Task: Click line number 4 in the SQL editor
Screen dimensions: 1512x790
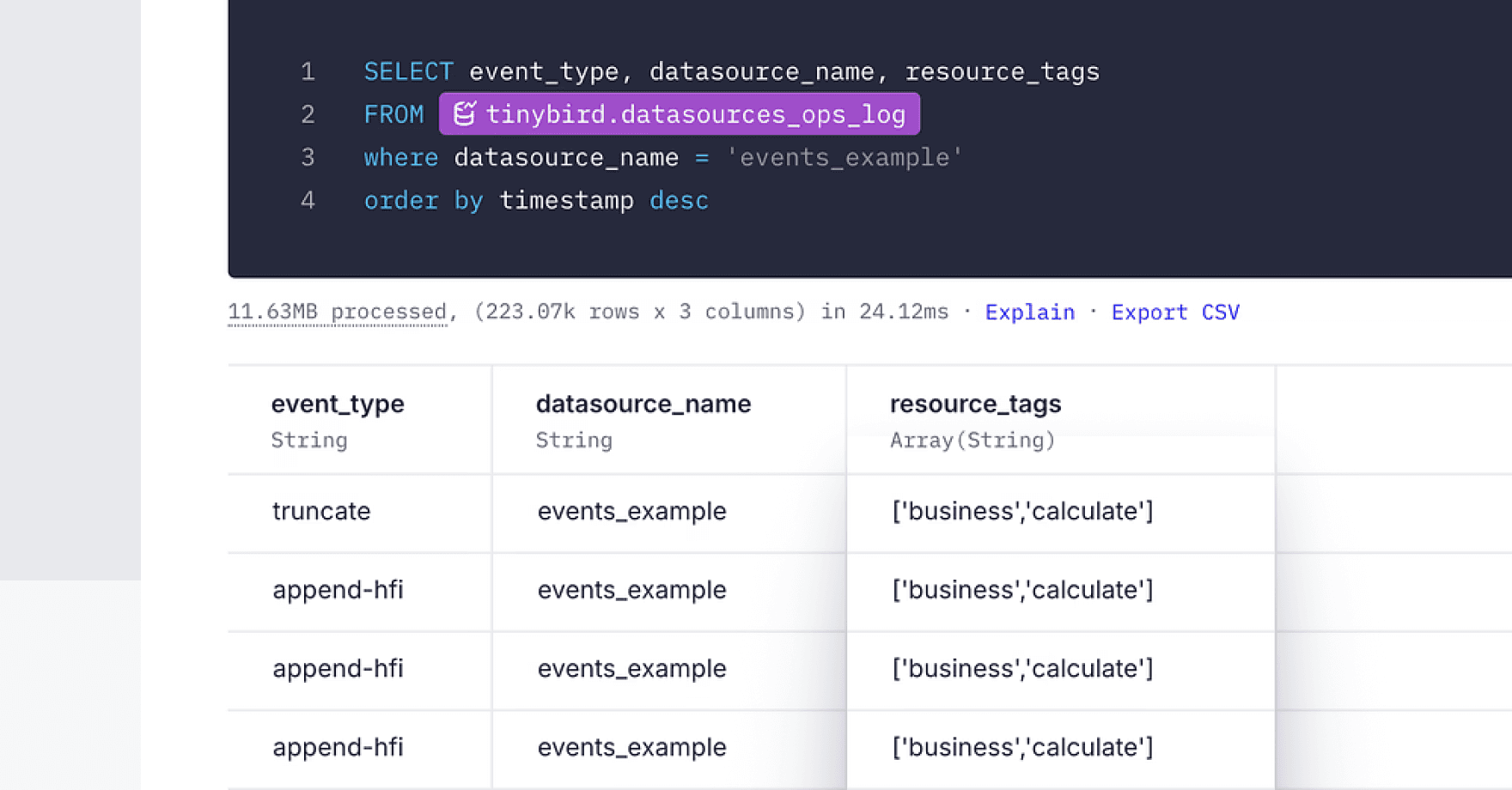Action: (307, 200)
